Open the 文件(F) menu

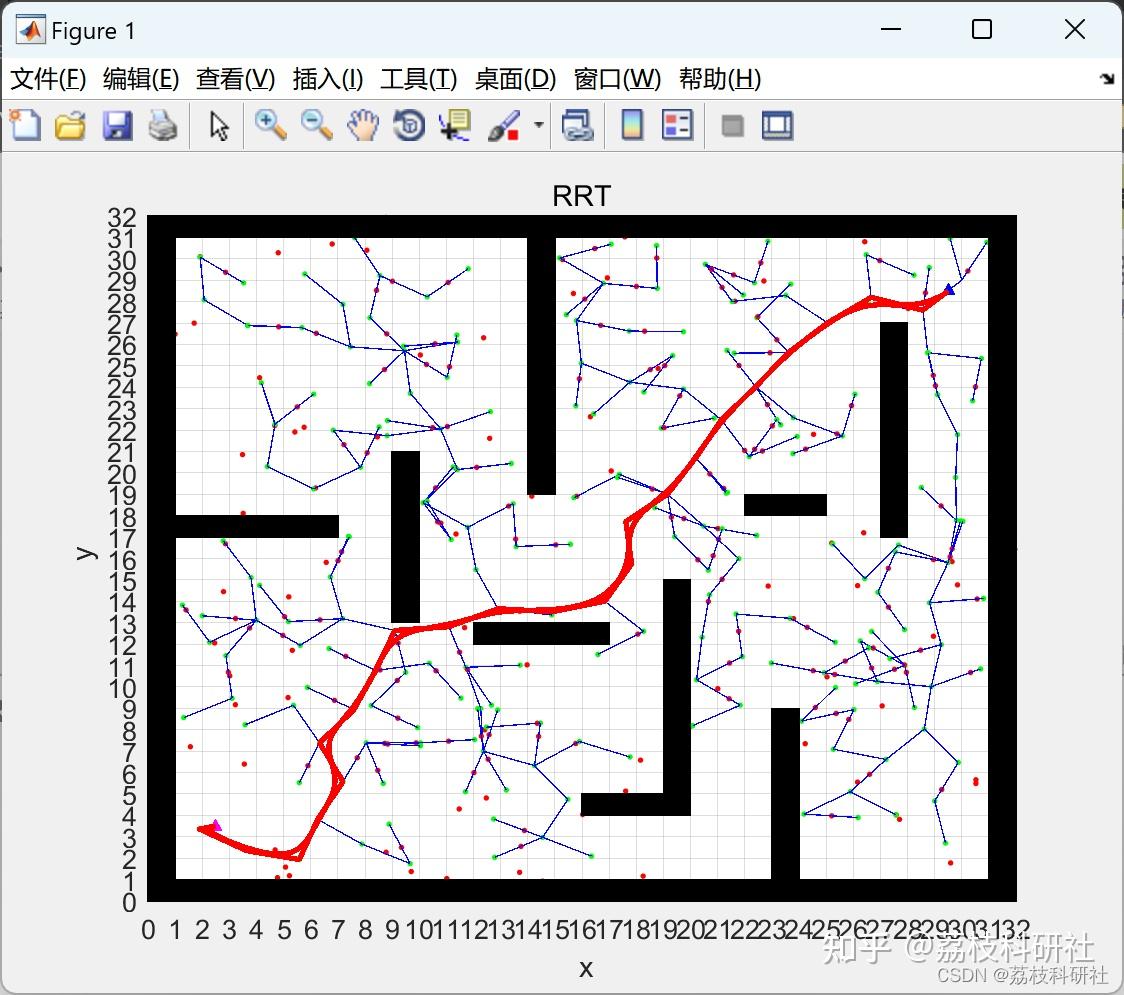[48, 79]
